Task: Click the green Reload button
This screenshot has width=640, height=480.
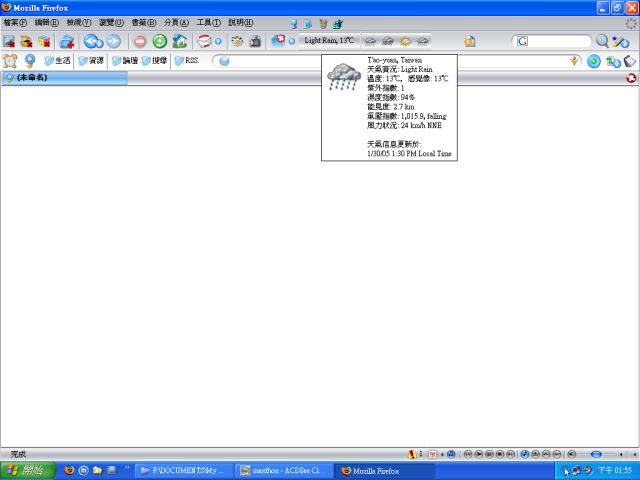Action: coord(160,41)
